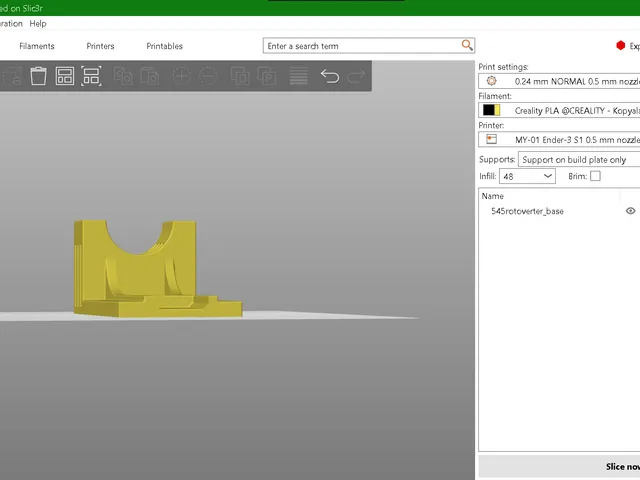Screen dimensions: 640x480
Task: Switch to the Printers tab
Action: click(x=100, y=46)
